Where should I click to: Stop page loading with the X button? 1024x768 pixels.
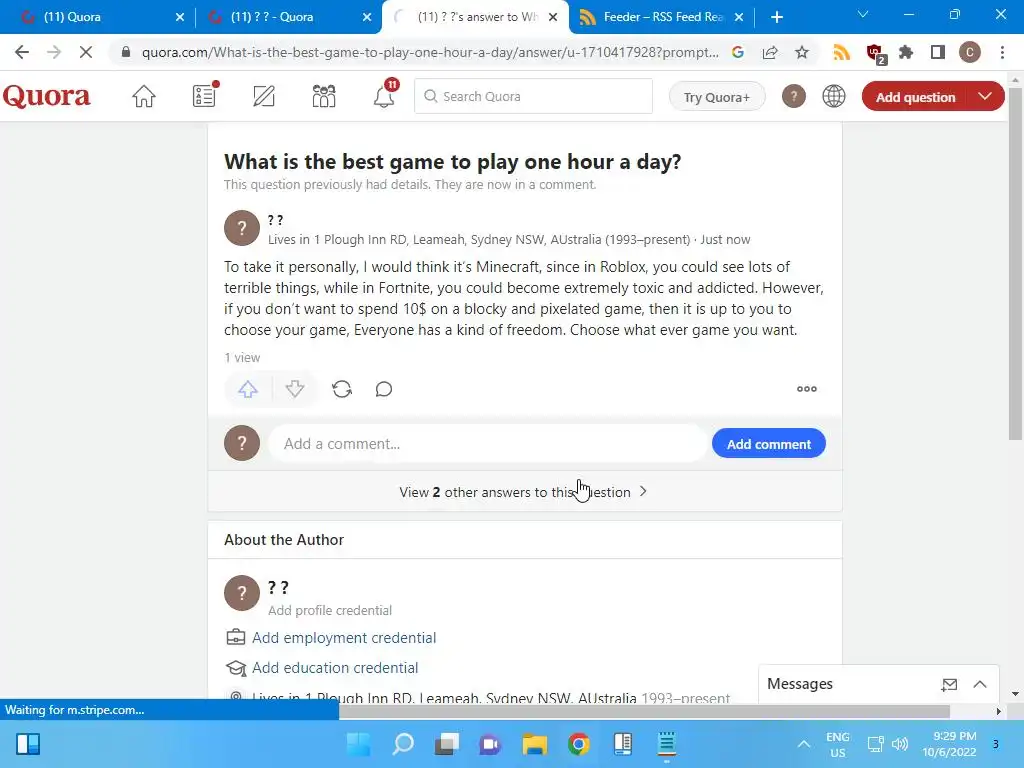click(x=86, y=52)
